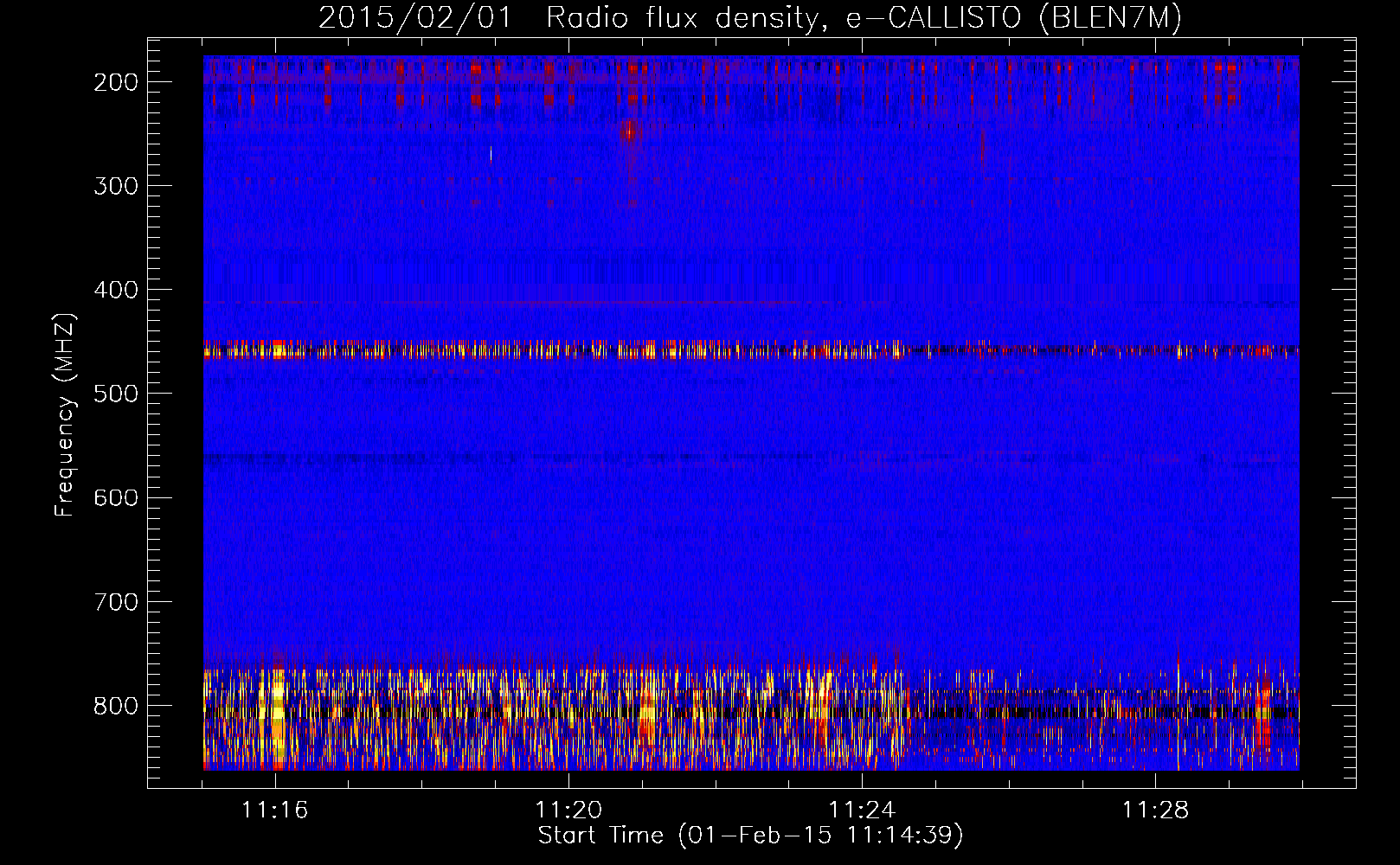The width and height of the screenshot is (1400, 865).
Task: Click the 'Start Time (01-Feb-15 11:14:39)' x-axis label
Action: pyautogui.click(x=750, y=836)
